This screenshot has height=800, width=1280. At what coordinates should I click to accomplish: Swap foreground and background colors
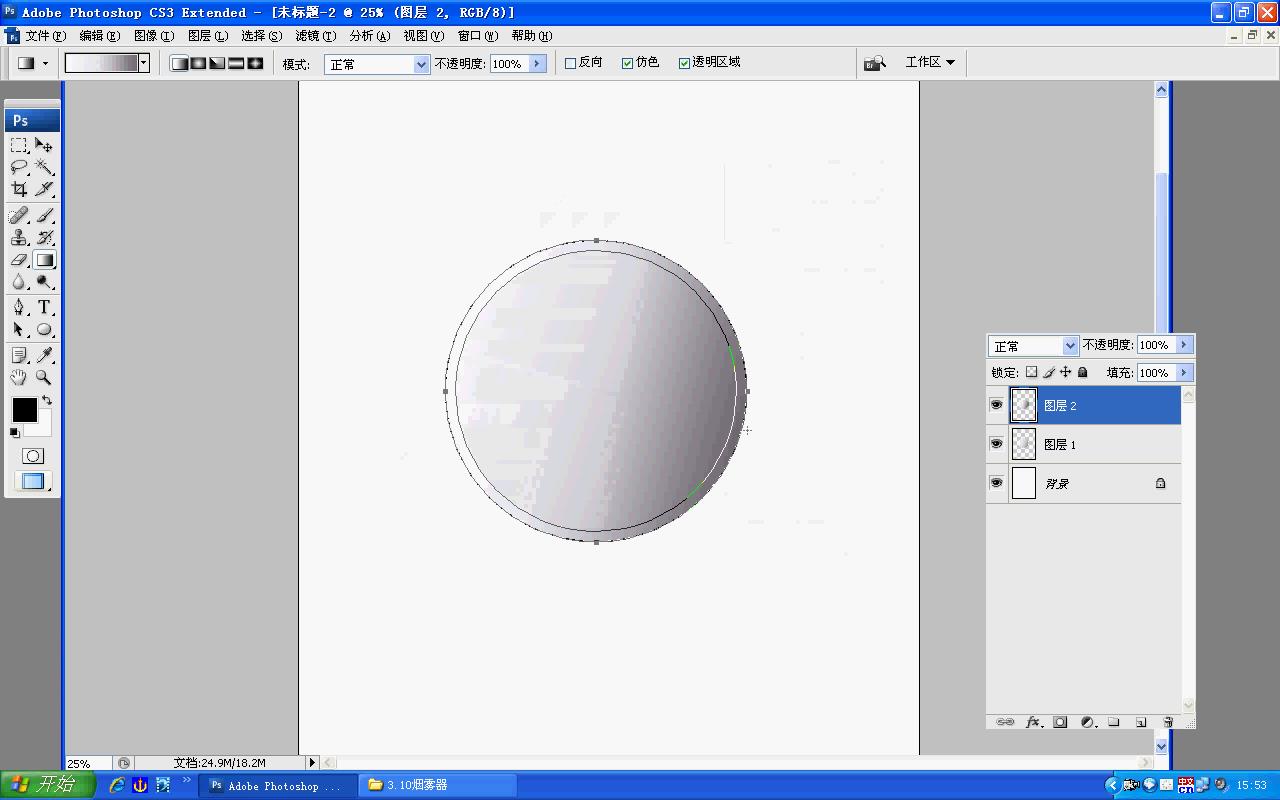[47, 400]
